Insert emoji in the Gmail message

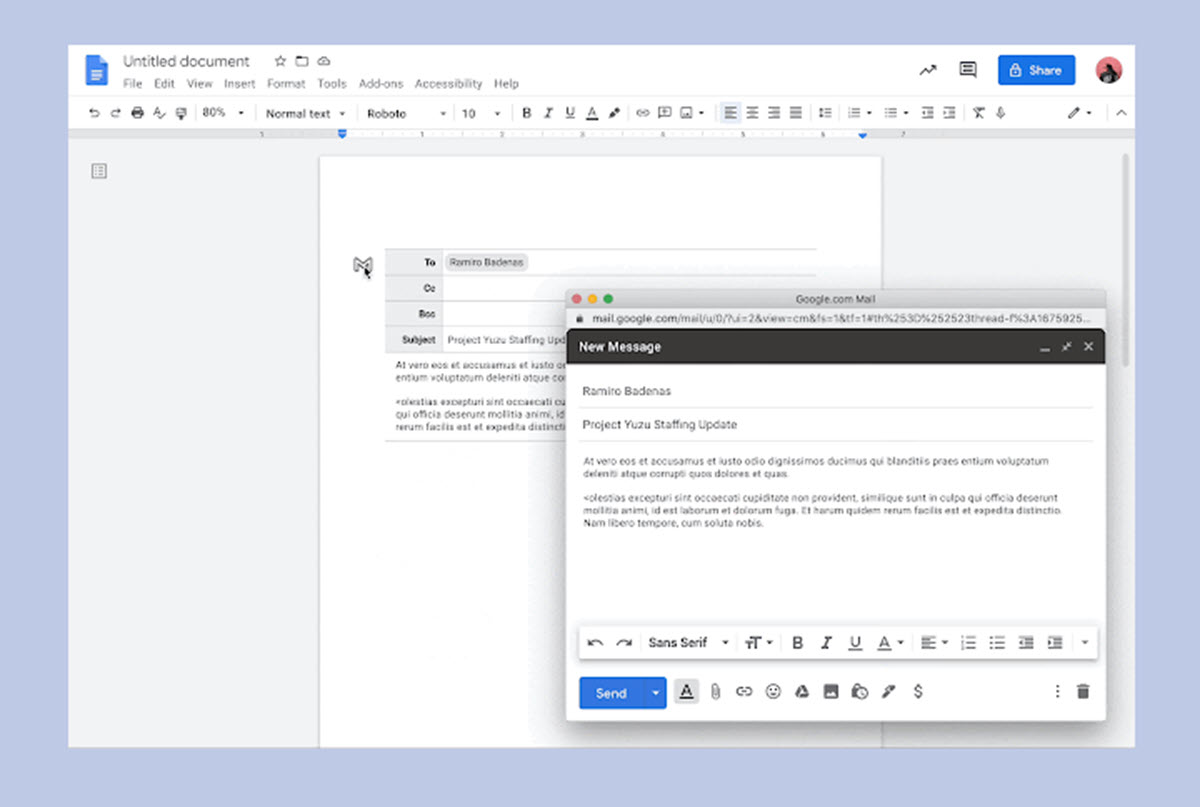pyautogui.click(x=772, y=691)
